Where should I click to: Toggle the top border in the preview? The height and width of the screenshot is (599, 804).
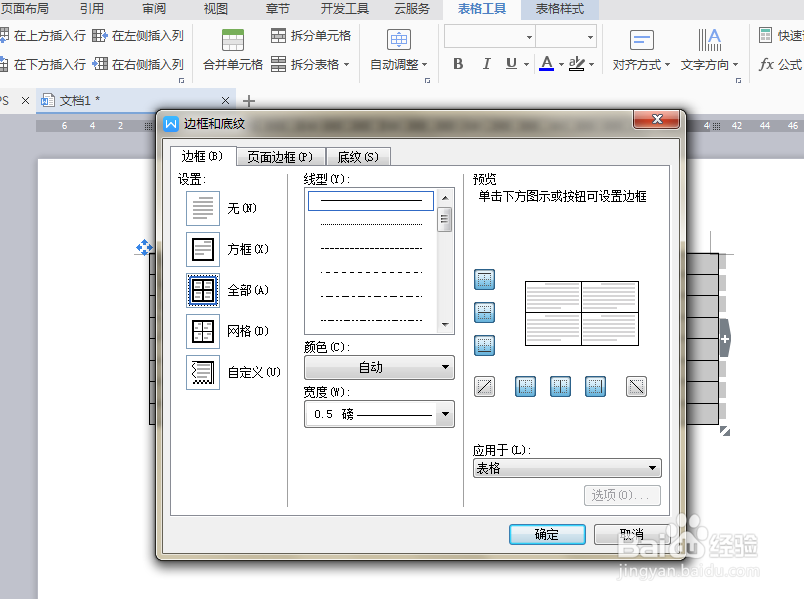pos(484,279)
